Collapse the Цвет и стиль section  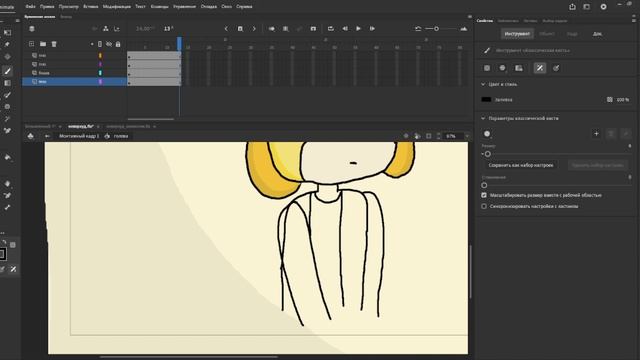click(x=483, y=84)
